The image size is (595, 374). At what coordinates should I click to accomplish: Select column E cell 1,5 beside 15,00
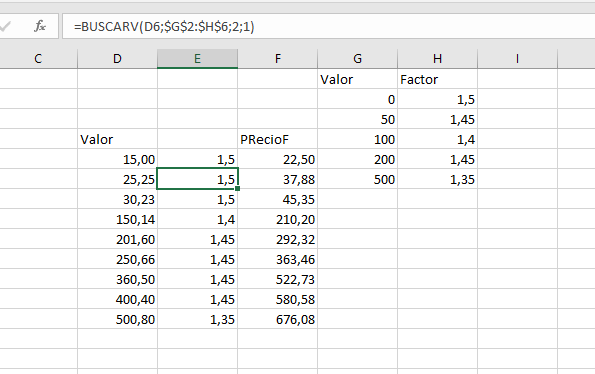pyautogui.click(x=197, y=159)
